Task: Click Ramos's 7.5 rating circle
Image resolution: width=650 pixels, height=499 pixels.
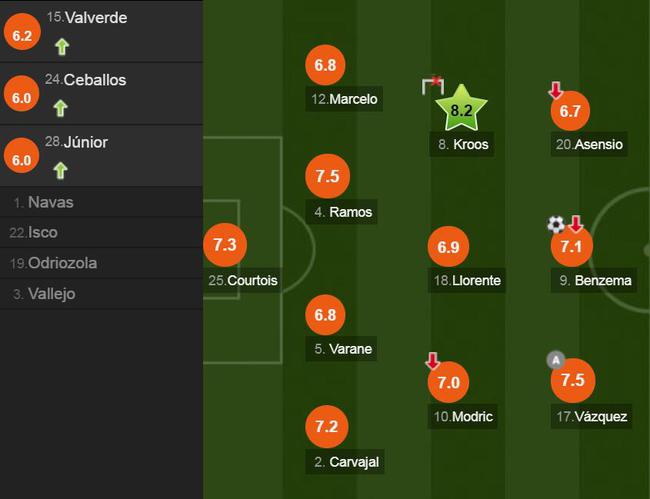Action: (327, 176)
